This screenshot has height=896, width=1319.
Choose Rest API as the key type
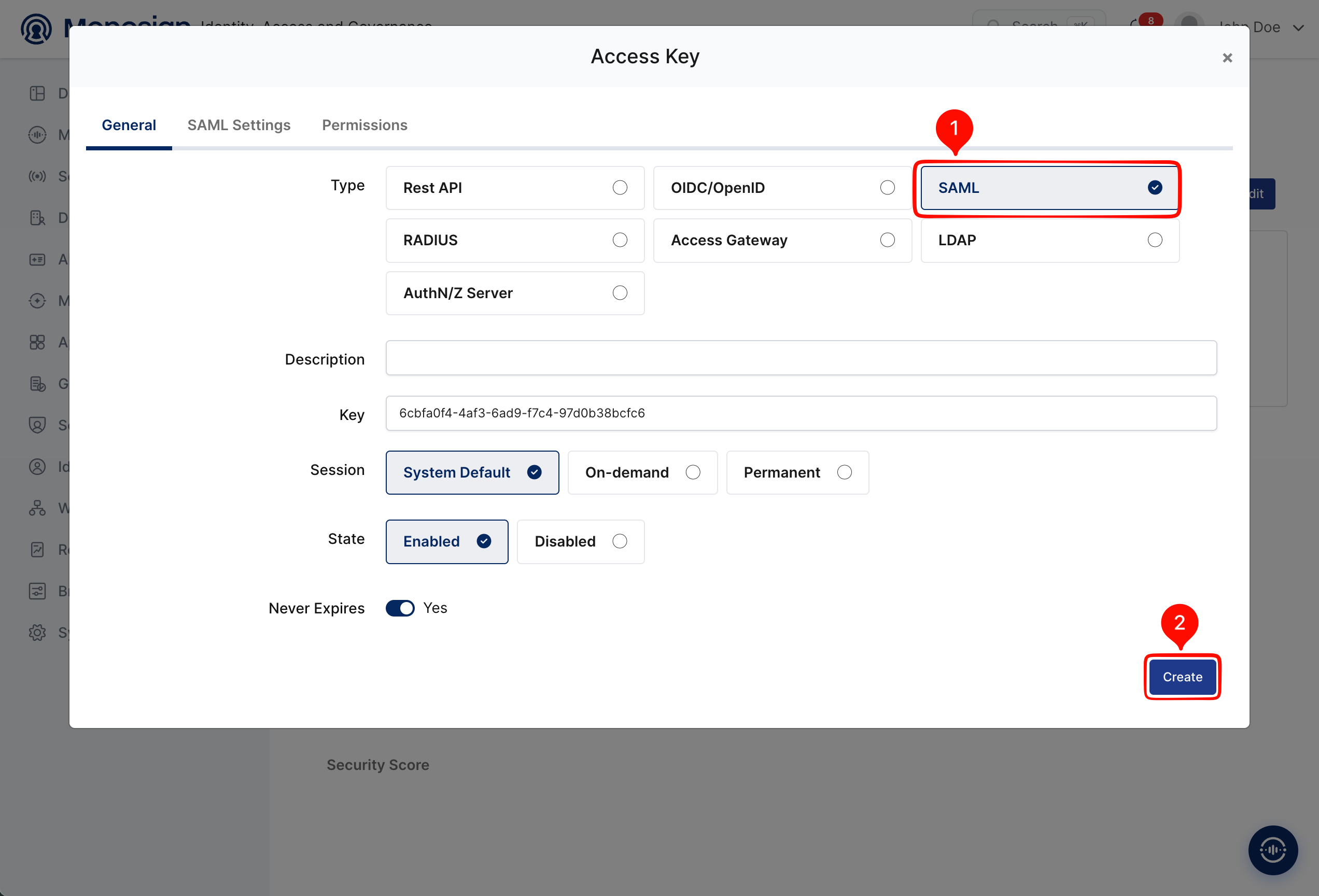[515, 188]
